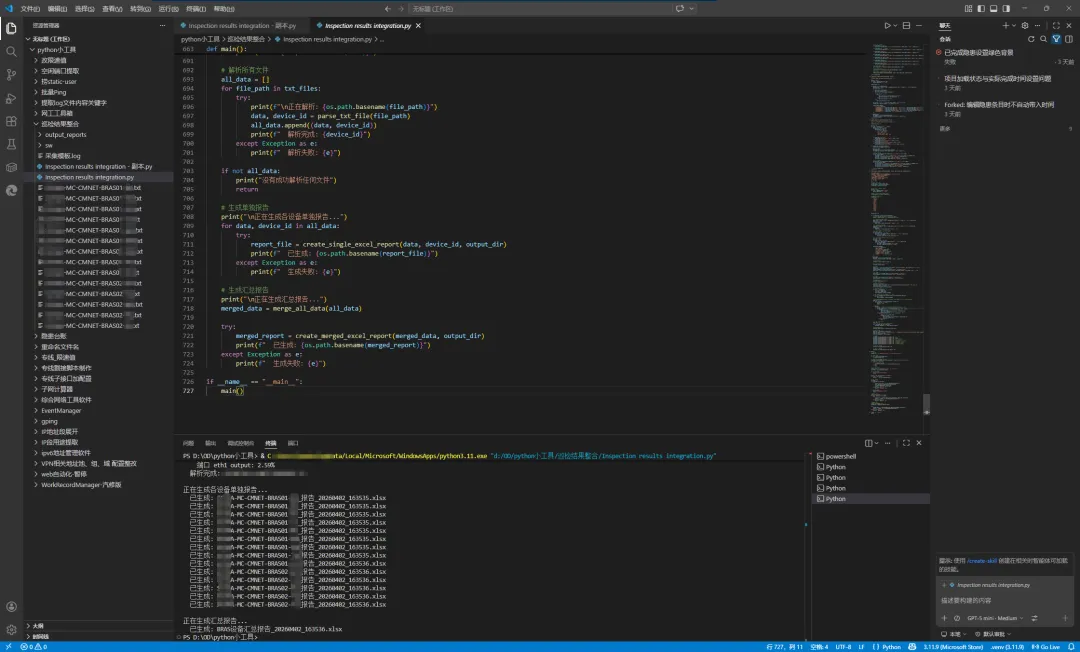
Task: Expand the sw folder in explorer
Action: click(x=49, y=145)
